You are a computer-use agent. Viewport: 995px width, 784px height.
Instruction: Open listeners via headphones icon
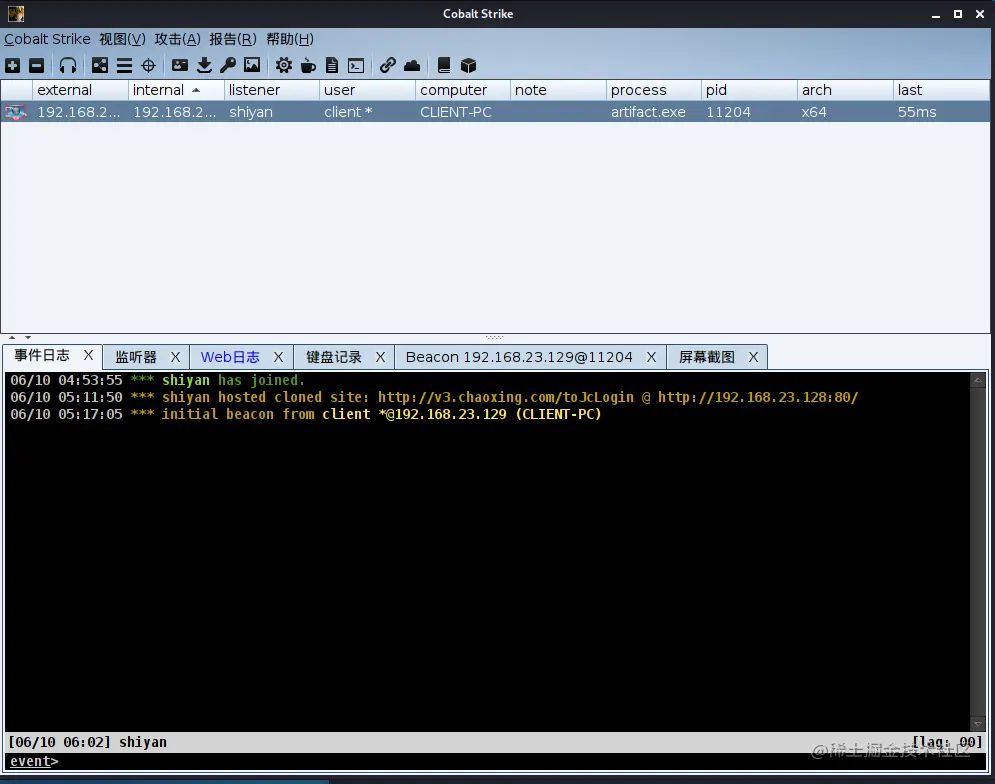tap(68, 65)
